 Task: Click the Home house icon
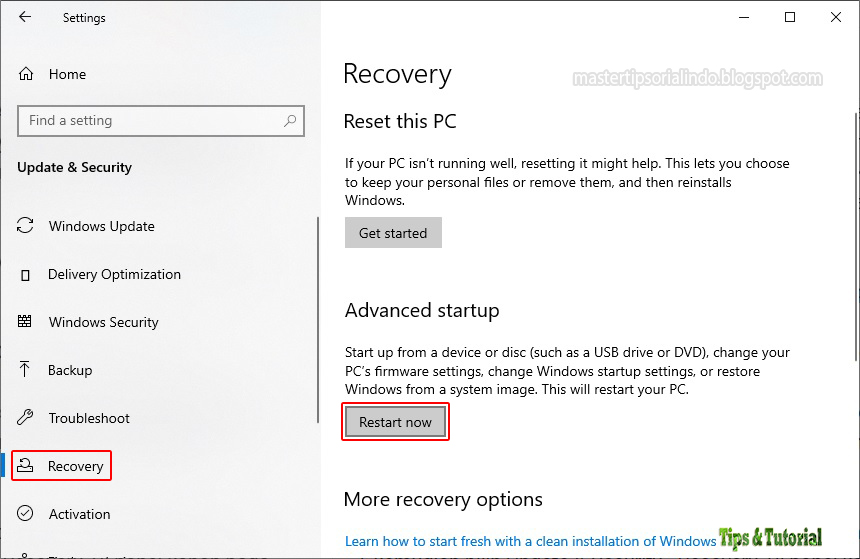[x=26, y=74]
